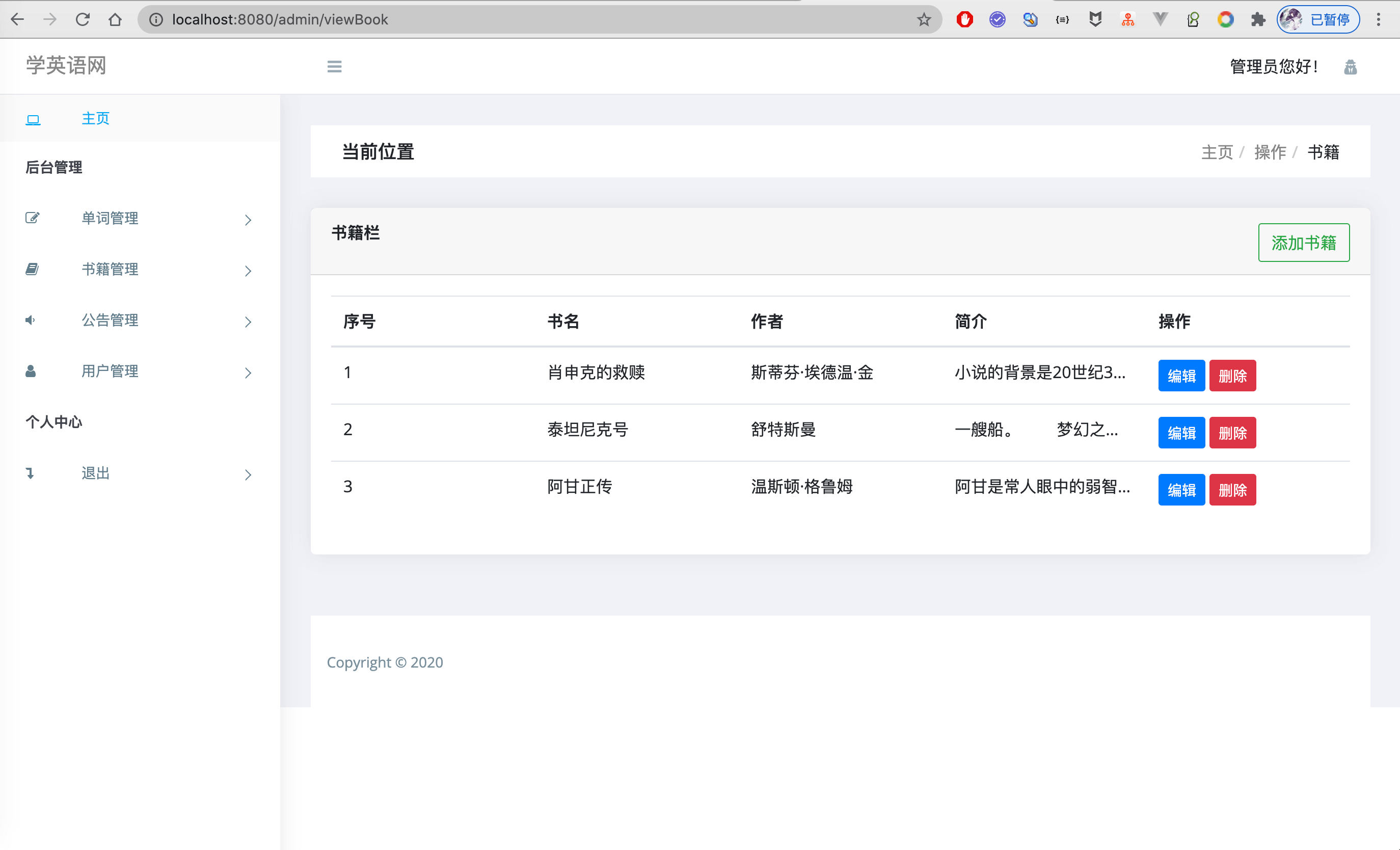Click the 主页 breadcrumb link

pyautogui.click(x=1217, y=152)
